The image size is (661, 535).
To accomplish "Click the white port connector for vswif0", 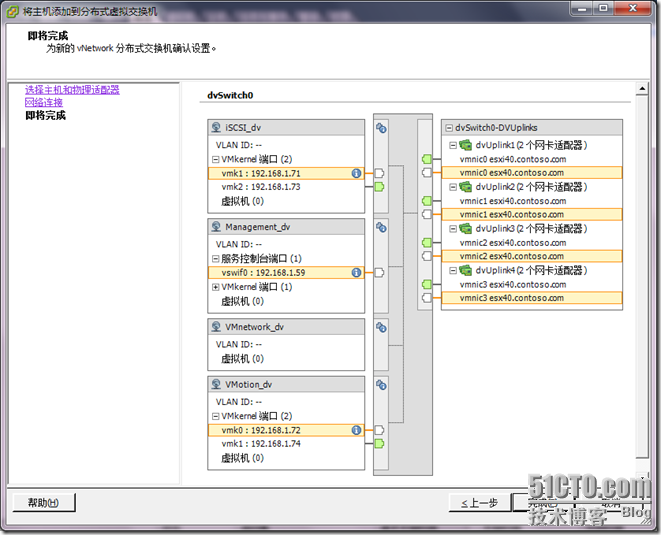I will [x=379, y=273].
